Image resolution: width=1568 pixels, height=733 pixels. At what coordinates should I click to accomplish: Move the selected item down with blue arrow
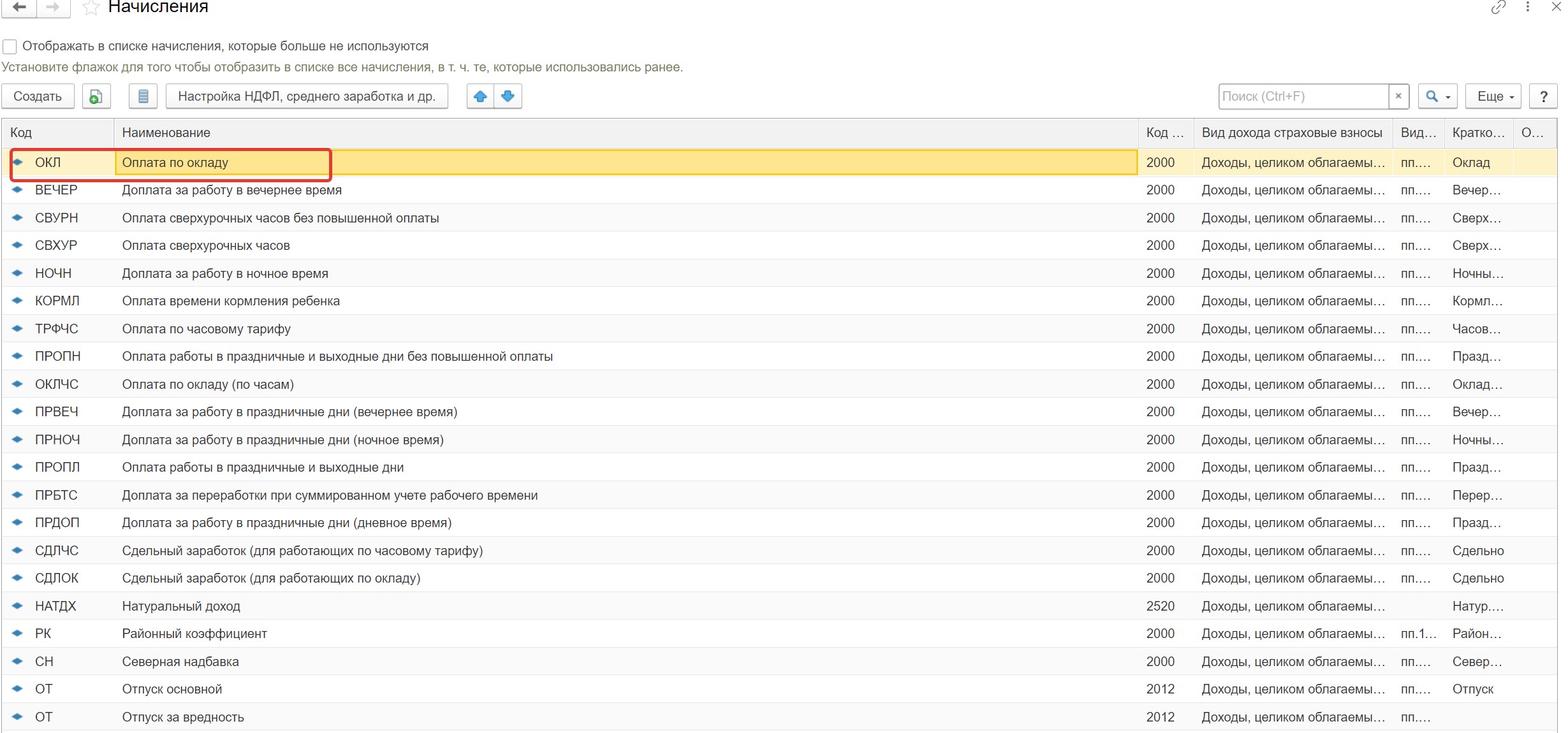click(x=508, y=96)
